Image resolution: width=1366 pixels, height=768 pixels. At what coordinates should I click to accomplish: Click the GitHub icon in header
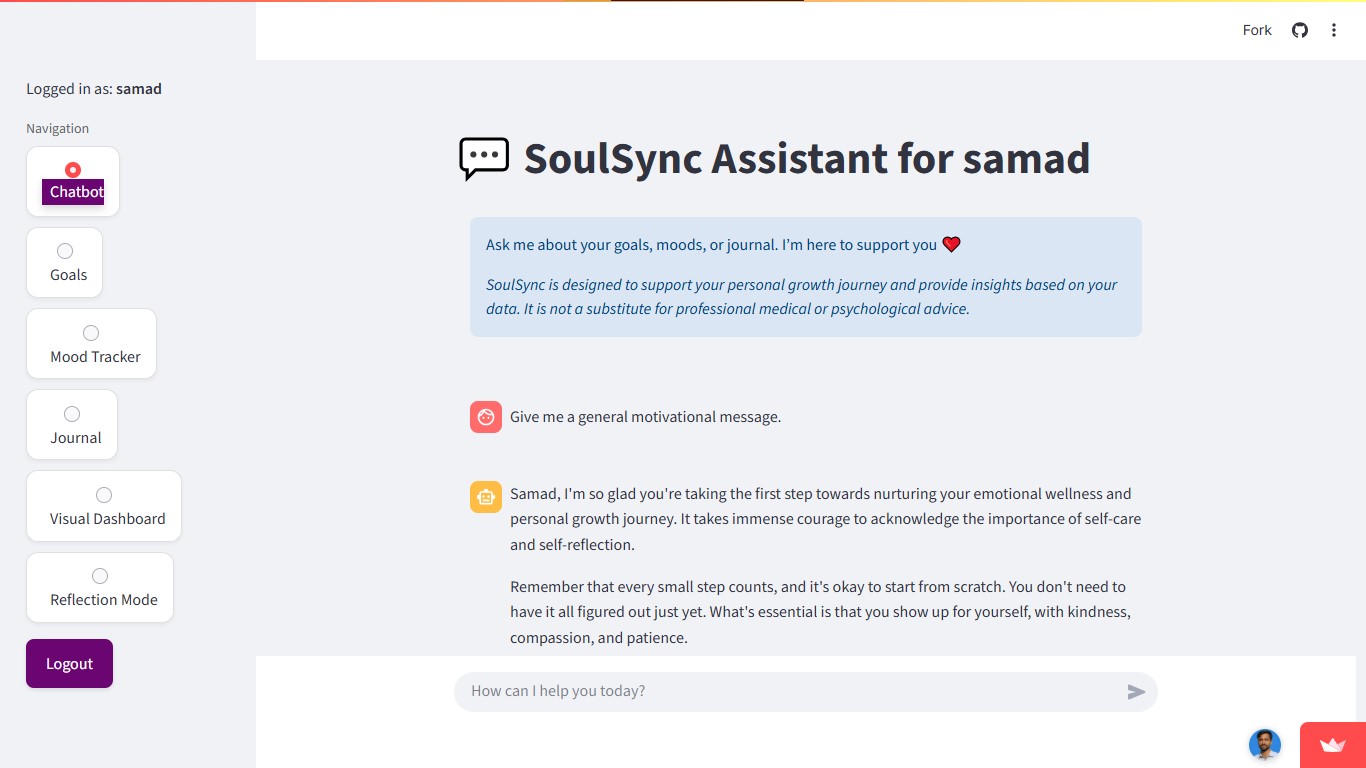pos(1300,30)
